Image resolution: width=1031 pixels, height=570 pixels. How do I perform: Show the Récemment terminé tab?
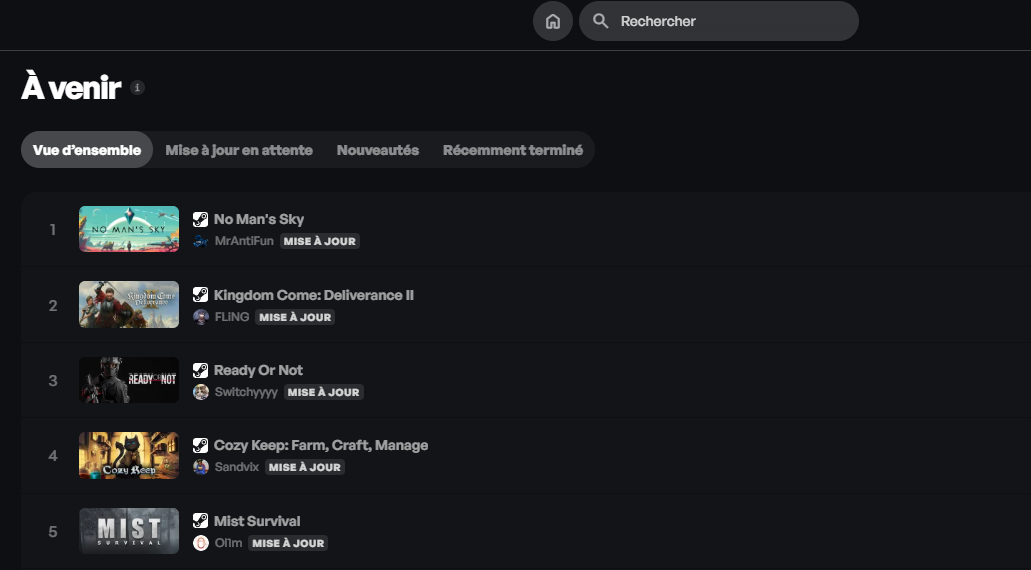513,150
